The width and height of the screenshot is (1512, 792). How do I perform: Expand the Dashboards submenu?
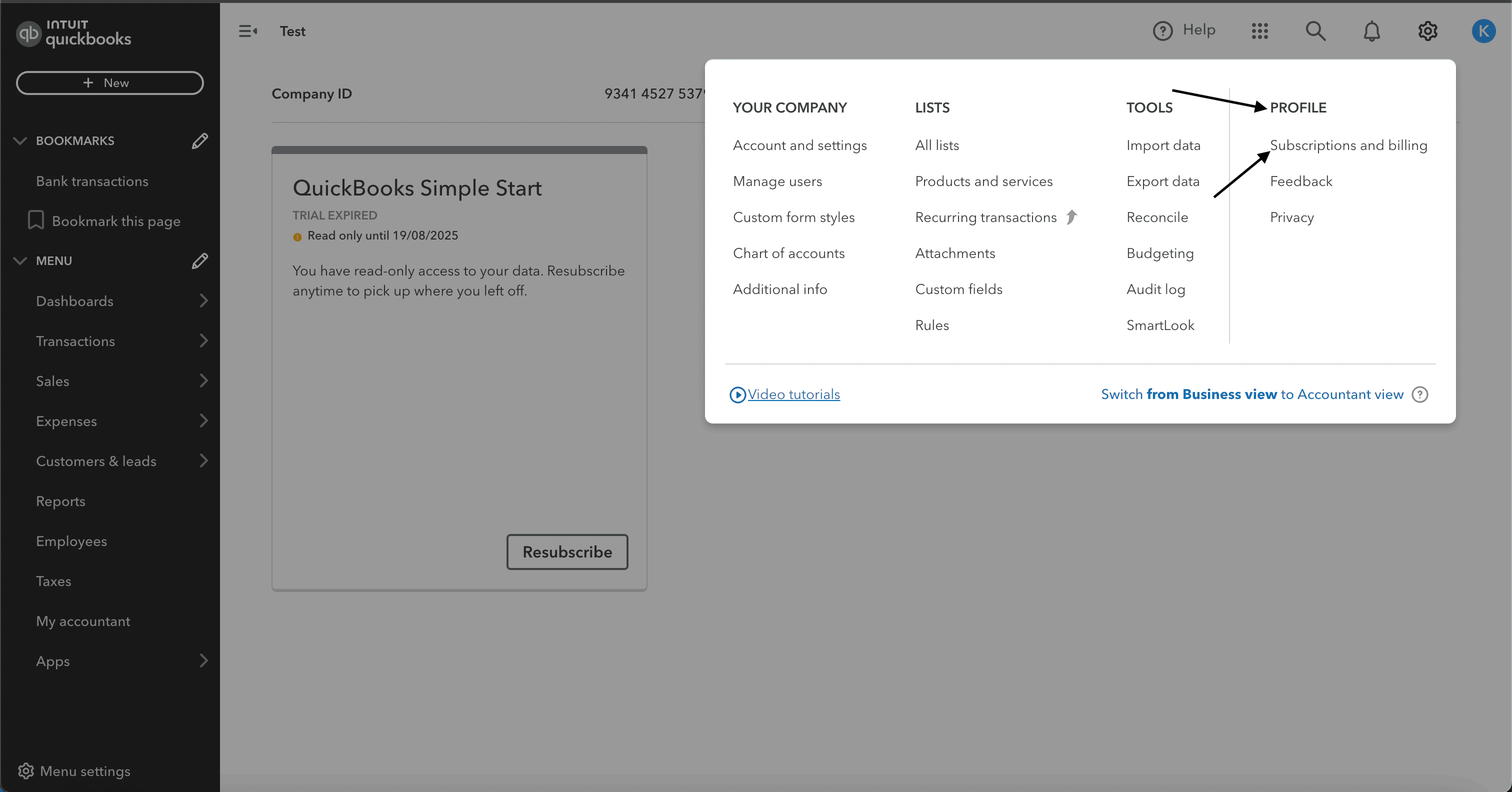(203, 300)
